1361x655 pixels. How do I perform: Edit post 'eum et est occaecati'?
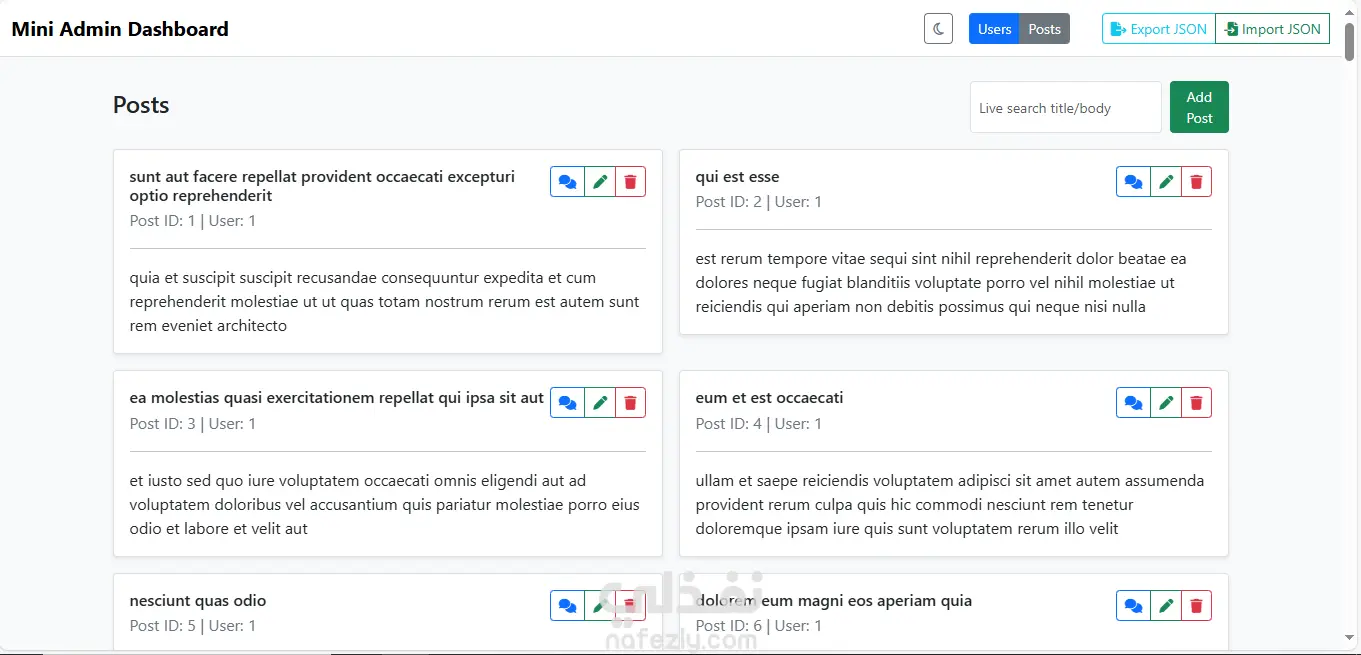click(x=1166, y=403)
